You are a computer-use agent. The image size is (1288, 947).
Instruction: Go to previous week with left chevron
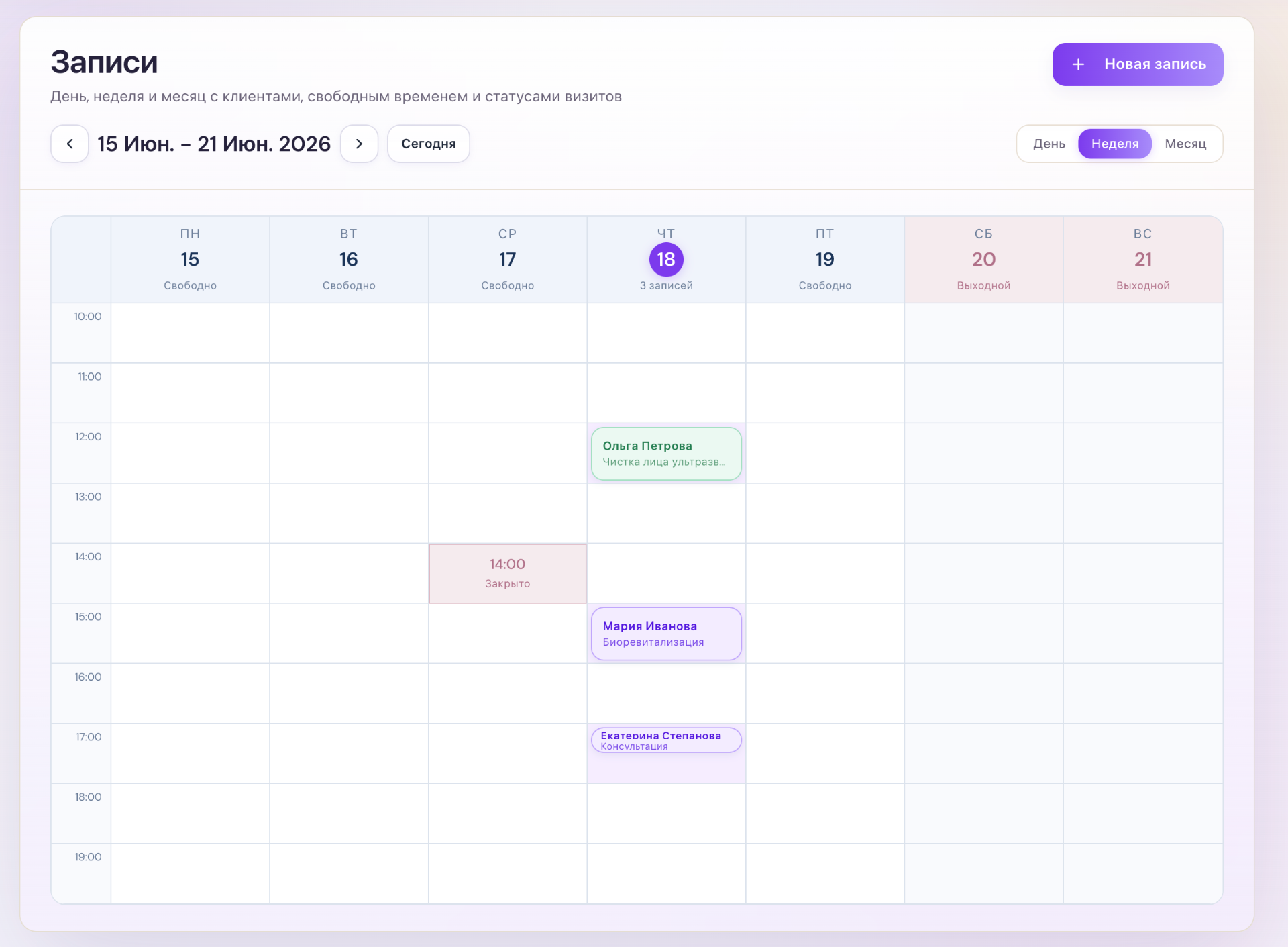point(70,144)
